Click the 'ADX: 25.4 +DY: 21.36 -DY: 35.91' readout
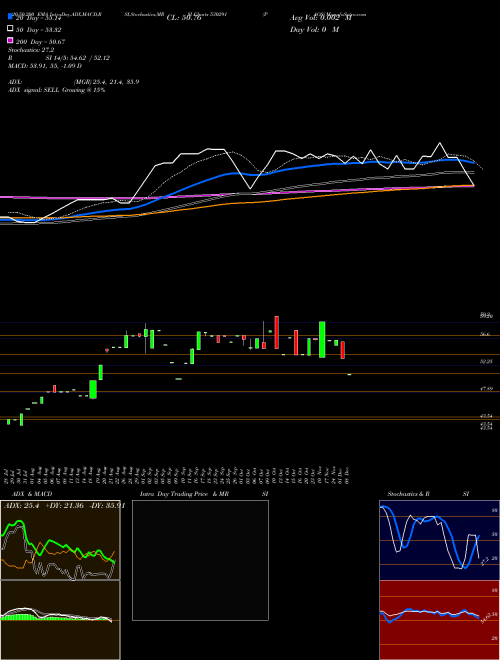 coord(64,505)
